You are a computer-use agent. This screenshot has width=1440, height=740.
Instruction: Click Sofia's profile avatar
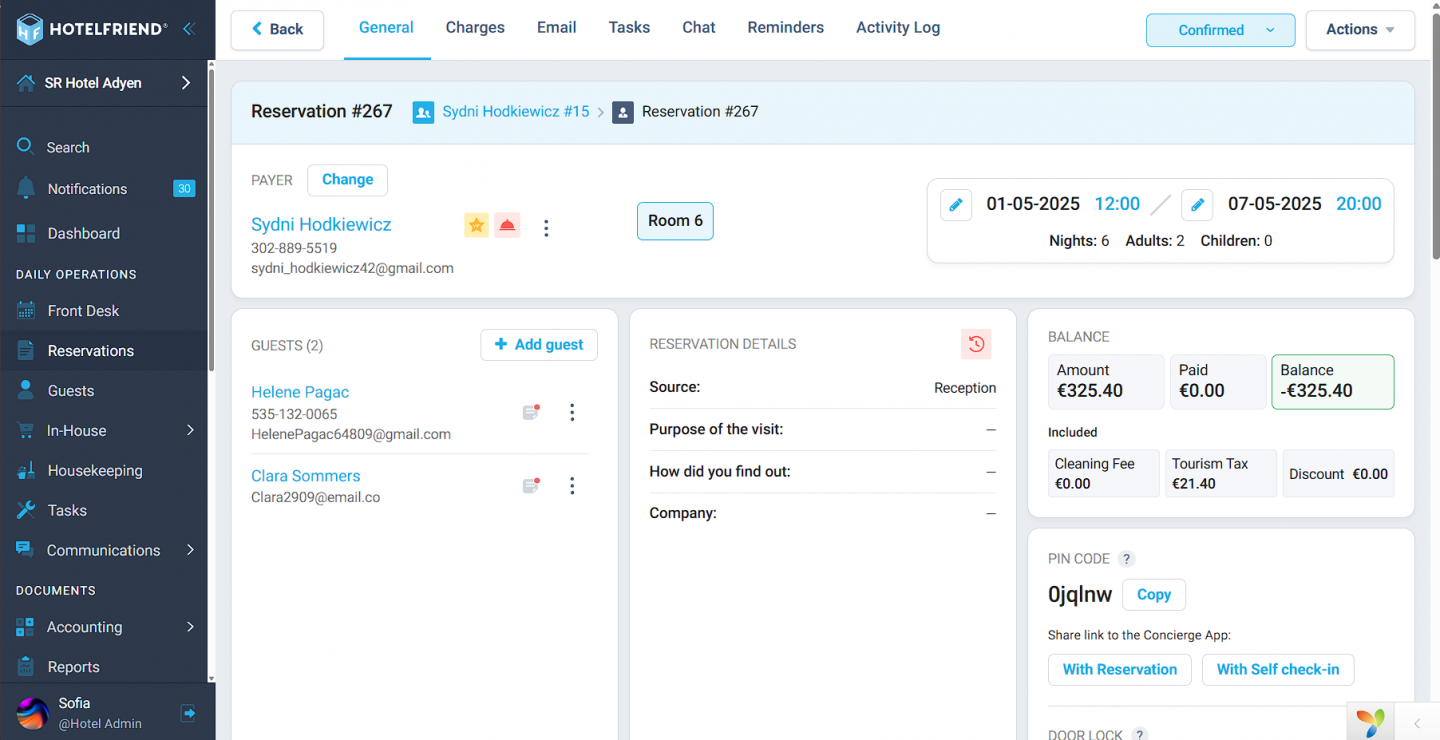pyautogui.click(x=33, y=713)
